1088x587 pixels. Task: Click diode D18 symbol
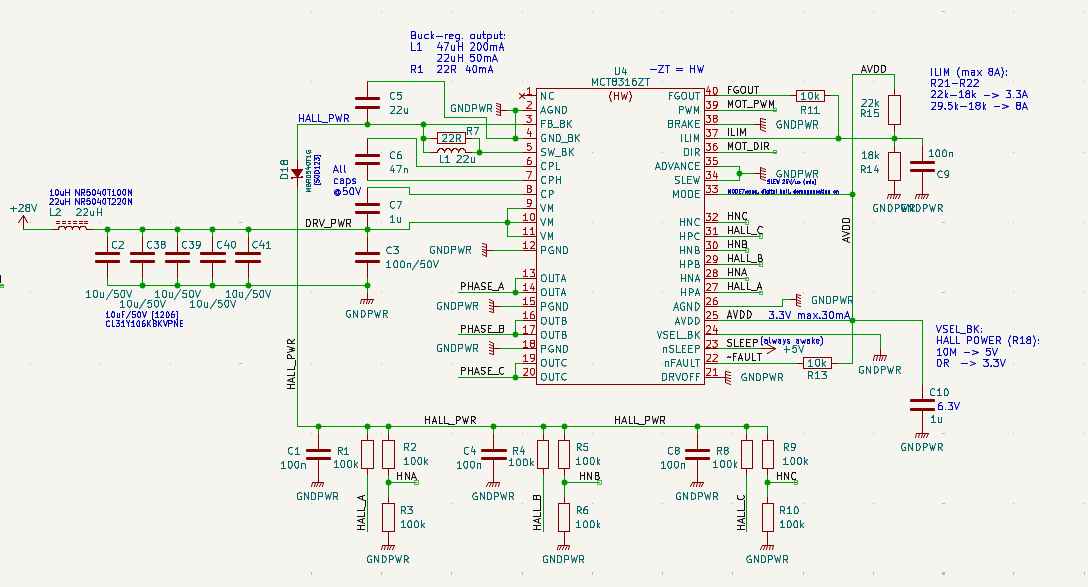click(297, 173)
